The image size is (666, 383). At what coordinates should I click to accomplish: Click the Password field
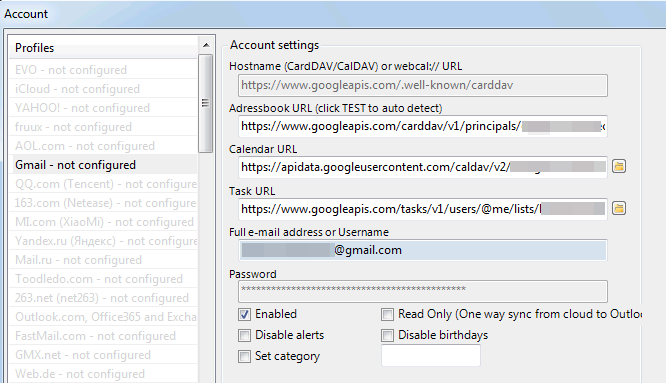423,291
